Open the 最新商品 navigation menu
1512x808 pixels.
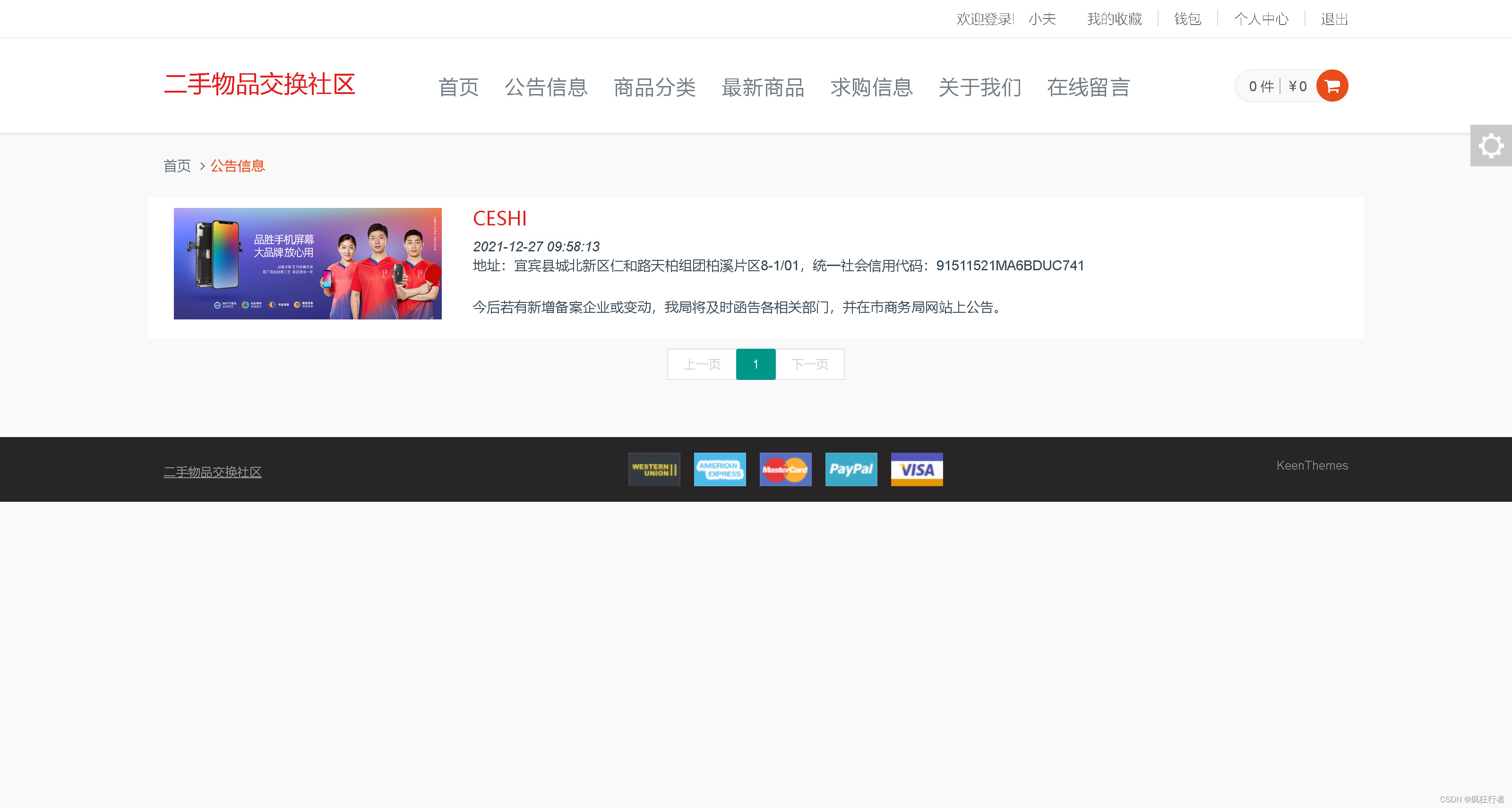(x=763, y=87)
